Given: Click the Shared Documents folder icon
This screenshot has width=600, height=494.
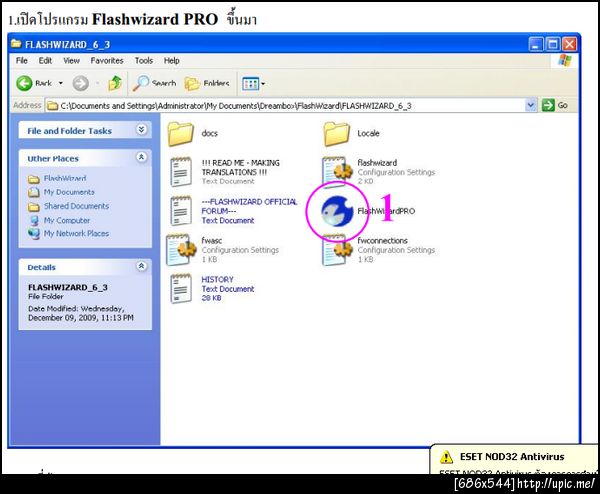Looking at the screenshot, I should [34, 207].
